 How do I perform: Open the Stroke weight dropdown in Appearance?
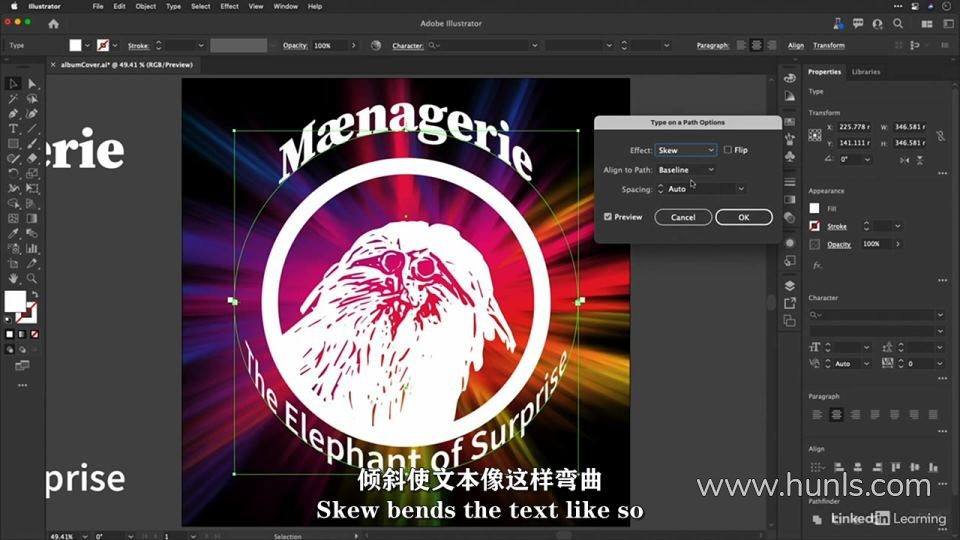[x=898, y=226]
